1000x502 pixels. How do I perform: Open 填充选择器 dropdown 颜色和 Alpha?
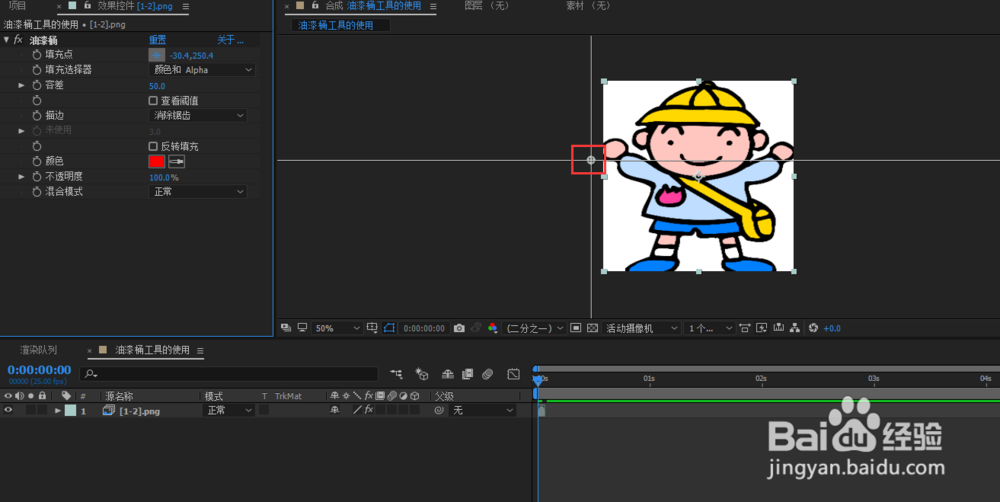[x=202, y=70]
